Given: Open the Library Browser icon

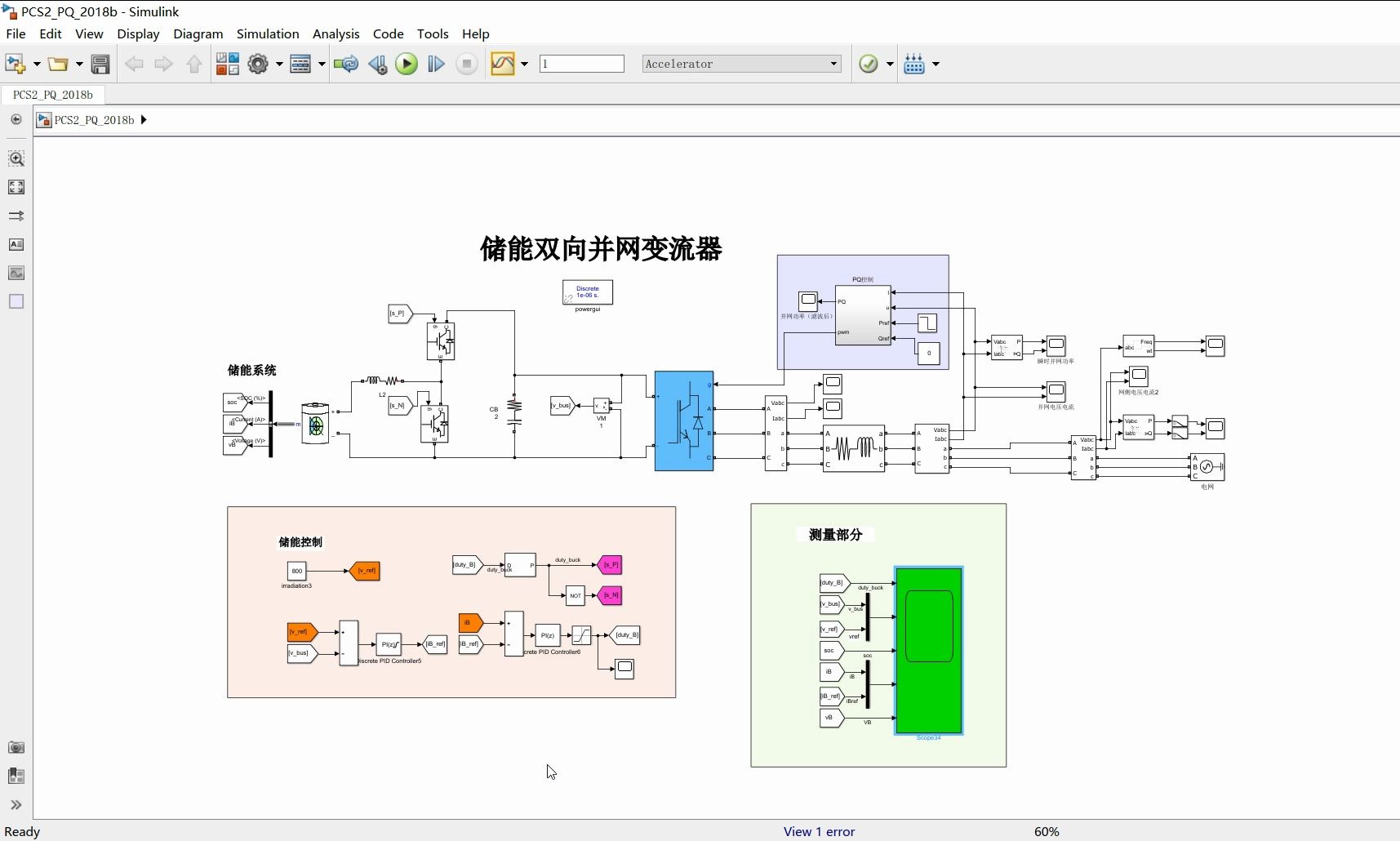Looking at the screenshot, I should click(228, 64).
